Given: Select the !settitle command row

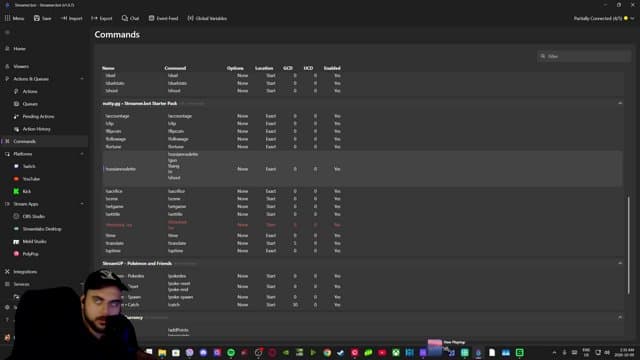Looking at the screenshot, I should pyautogui.click(x=362, y=214).
